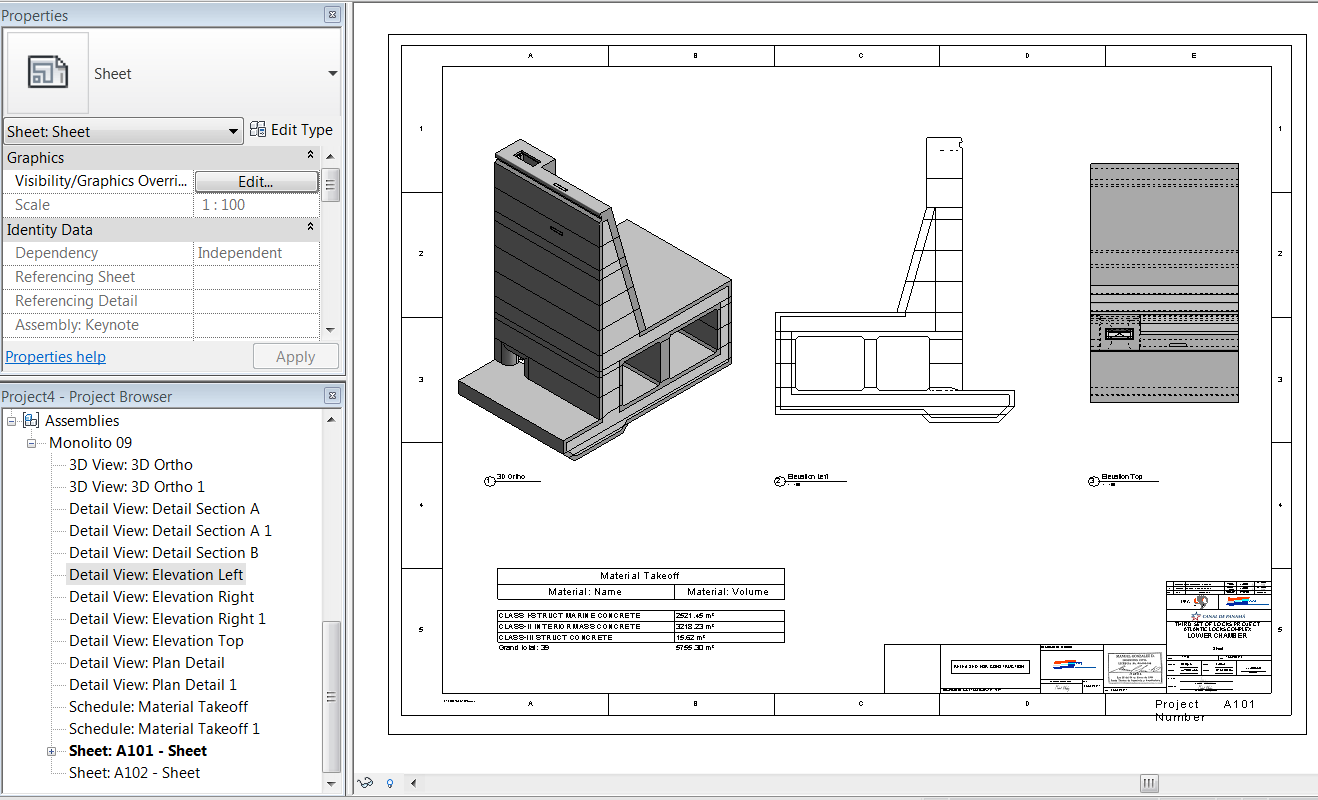The width and height of the screenshot is (1318, 800).
Task: Select 'Schedule: Material Takeoff 1'
Action: tap(165, 729)
